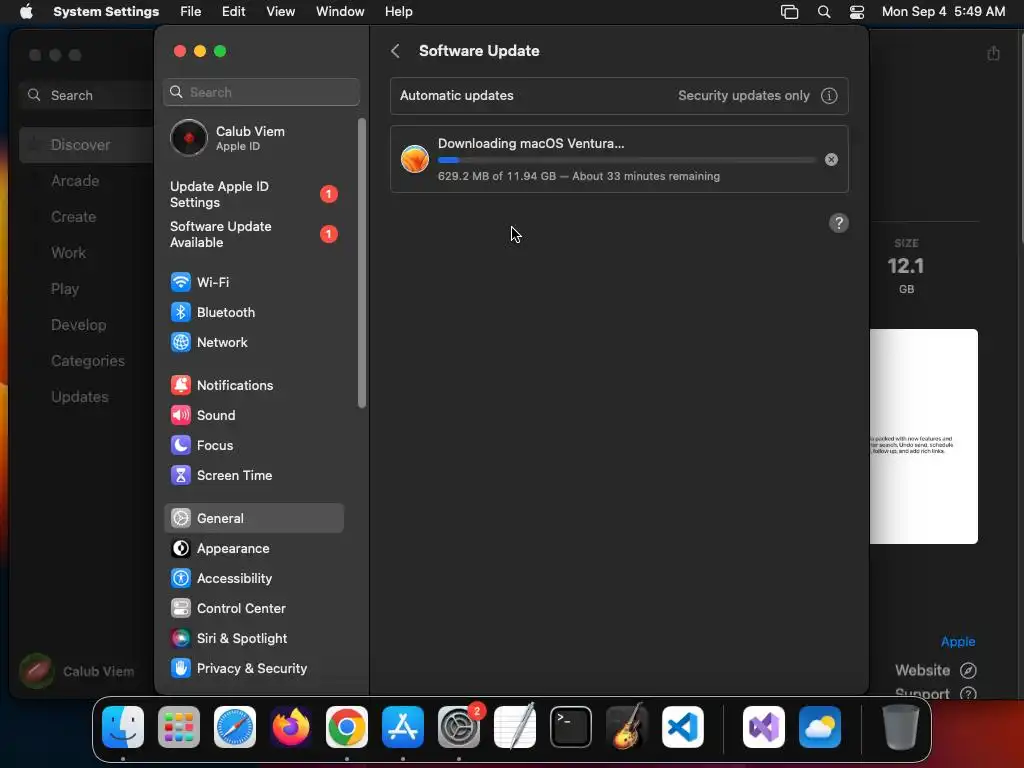The image size is (1024, 768).
Task: Open GarageBand from the Dock
Action: coord(627,727)
